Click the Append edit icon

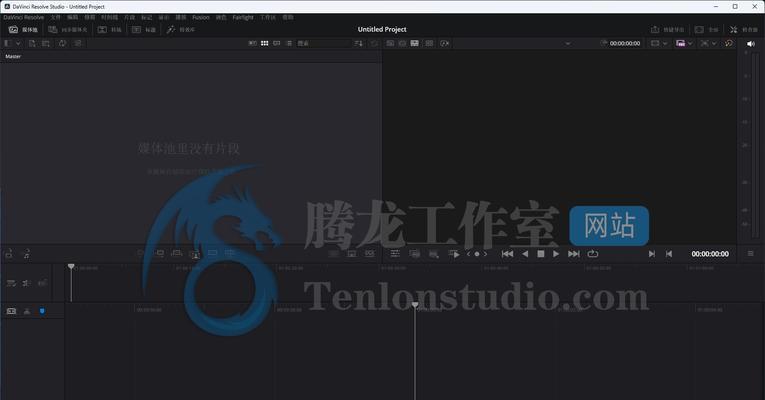(159, 253)
